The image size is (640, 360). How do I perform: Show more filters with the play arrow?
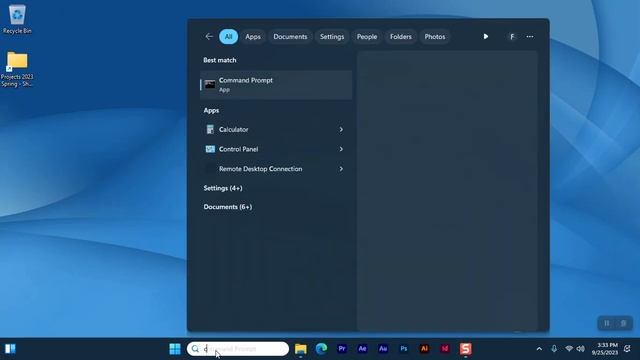(x=485, y=37)
